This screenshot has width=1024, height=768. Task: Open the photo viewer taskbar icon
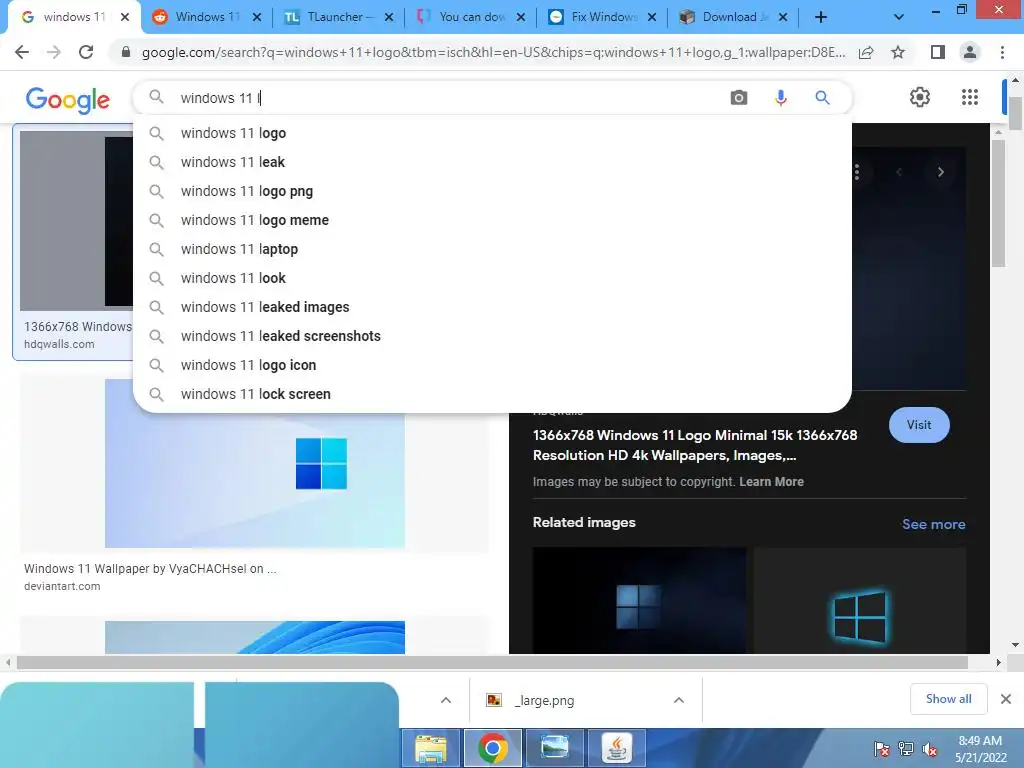(x=554, y=748)
